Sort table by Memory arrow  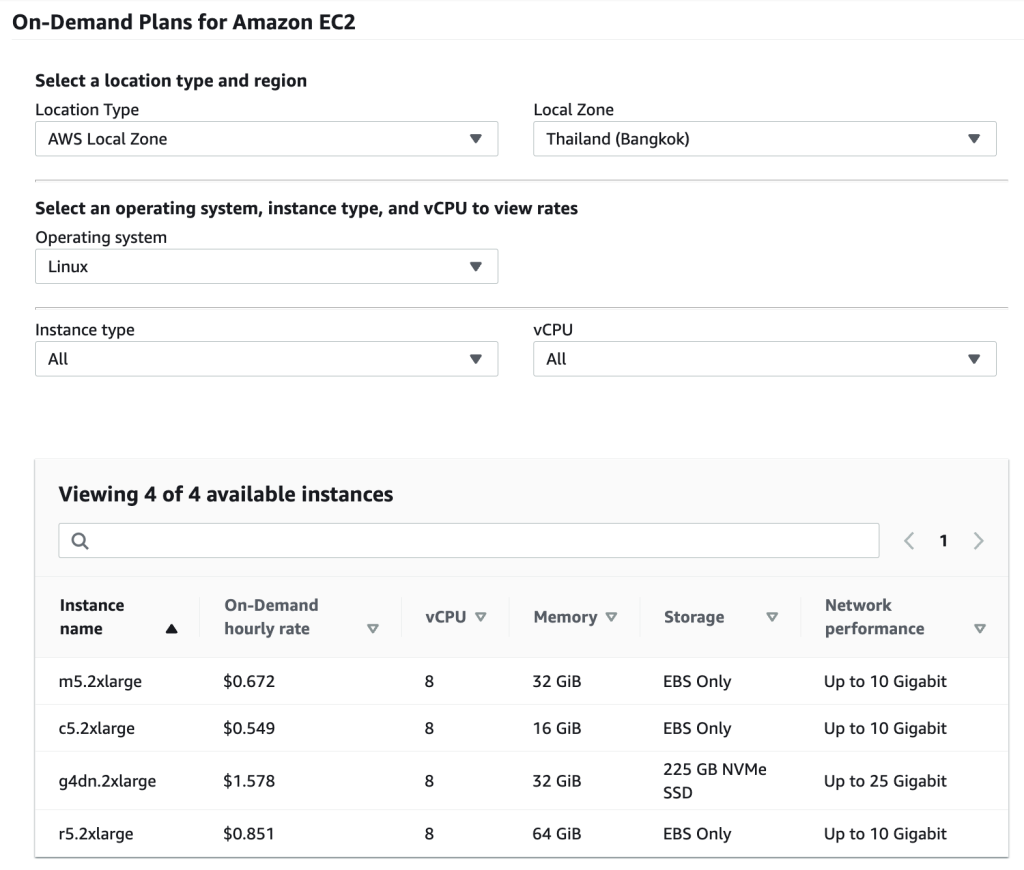point(611,617)
